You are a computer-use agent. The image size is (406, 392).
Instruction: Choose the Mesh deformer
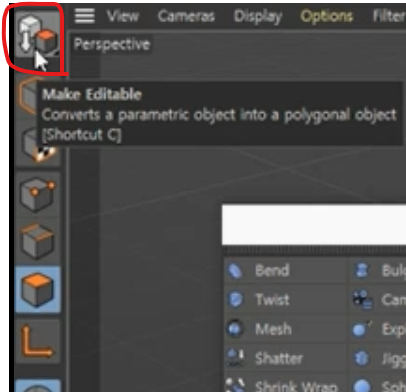pos(285,329)
